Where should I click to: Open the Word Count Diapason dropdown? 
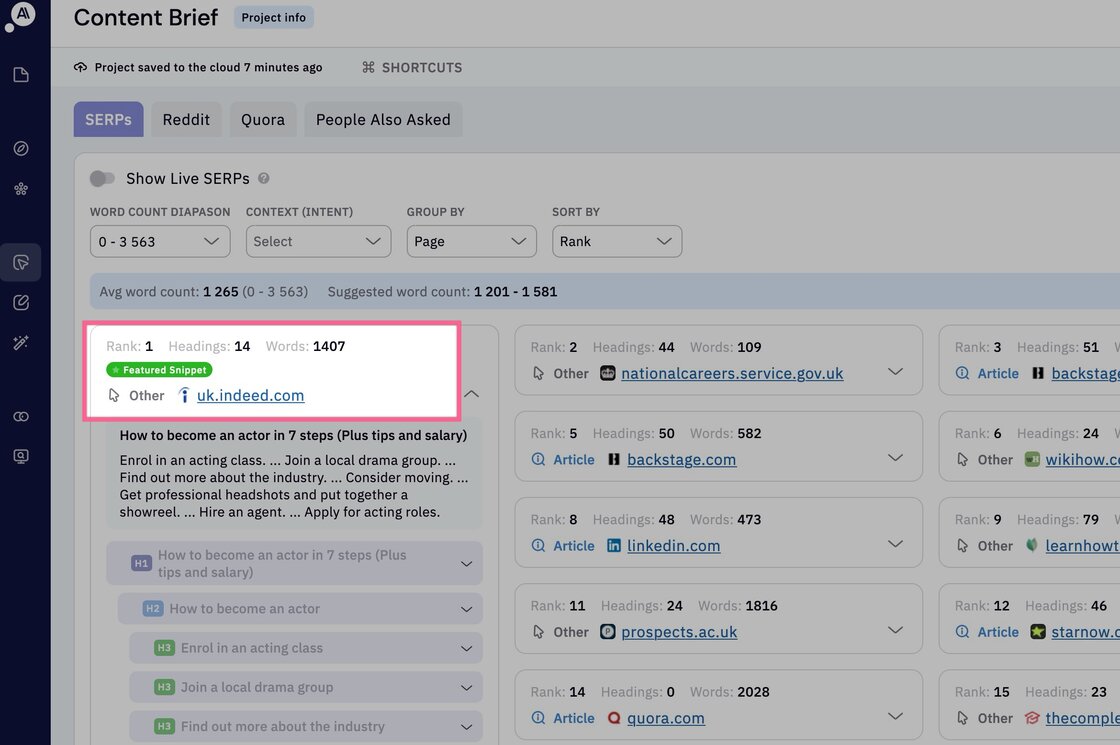(x=160, y=241)
